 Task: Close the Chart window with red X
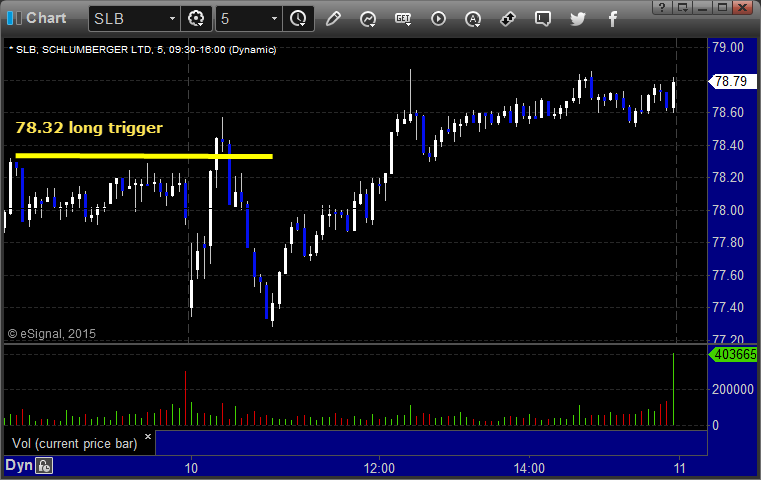(x=743, y=7)
